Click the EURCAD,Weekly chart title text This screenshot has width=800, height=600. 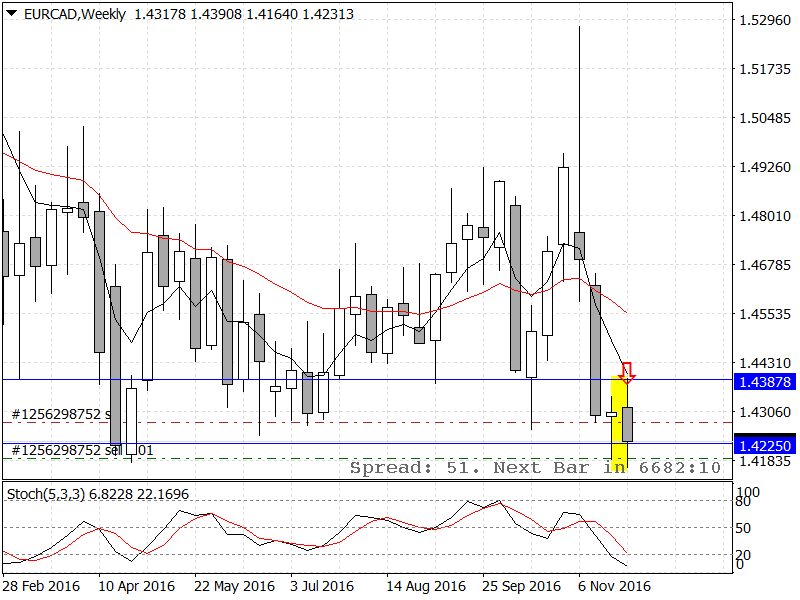(74, 14)
